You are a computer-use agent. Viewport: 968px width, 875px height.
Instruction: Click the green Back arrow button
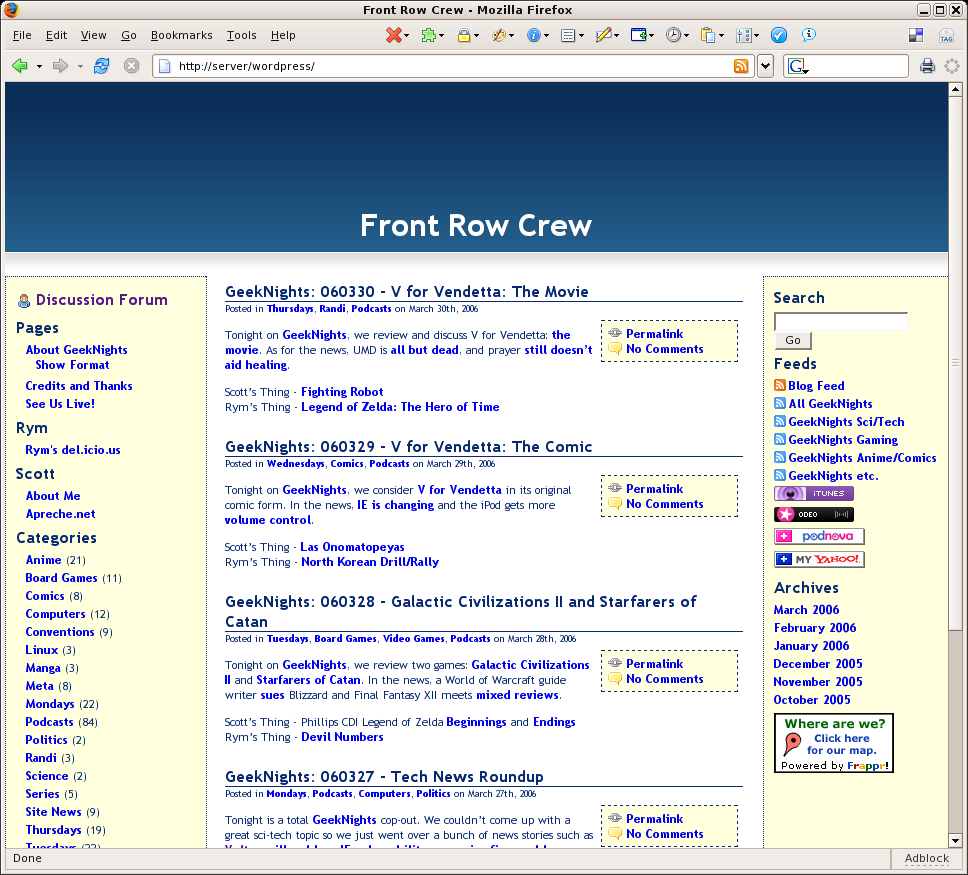point(20,65)
